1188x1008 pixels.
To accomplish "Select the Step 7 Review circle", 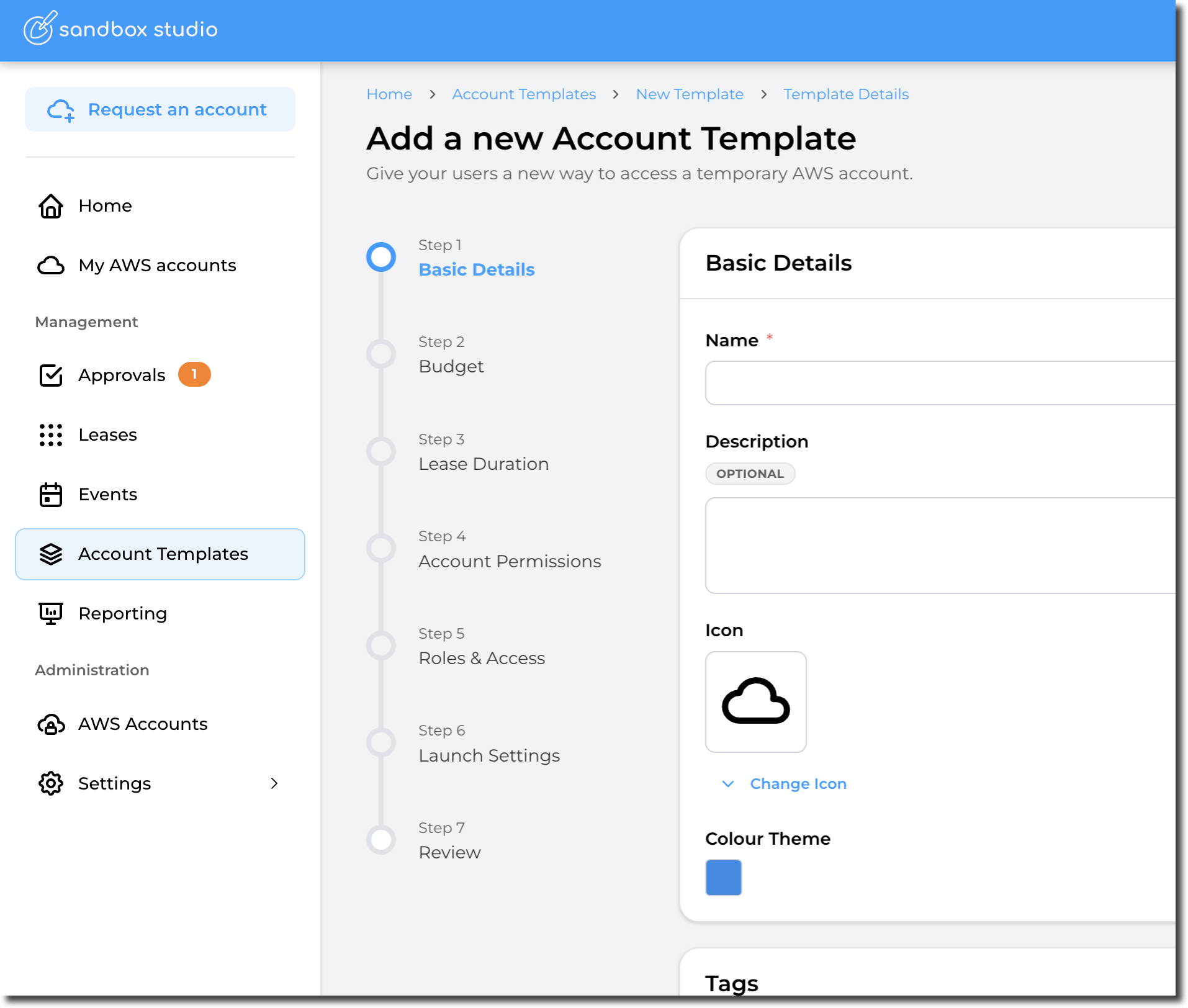I will [381, 840].
